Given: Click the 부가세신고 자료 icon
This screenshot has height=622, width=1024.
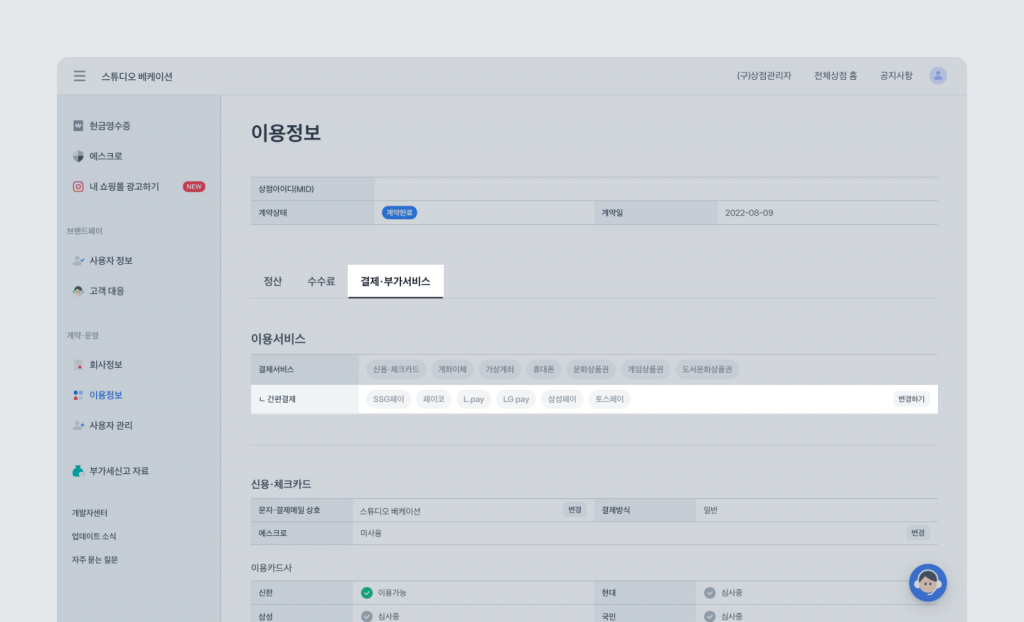Looking at the screenshot, I should (78, 471).
